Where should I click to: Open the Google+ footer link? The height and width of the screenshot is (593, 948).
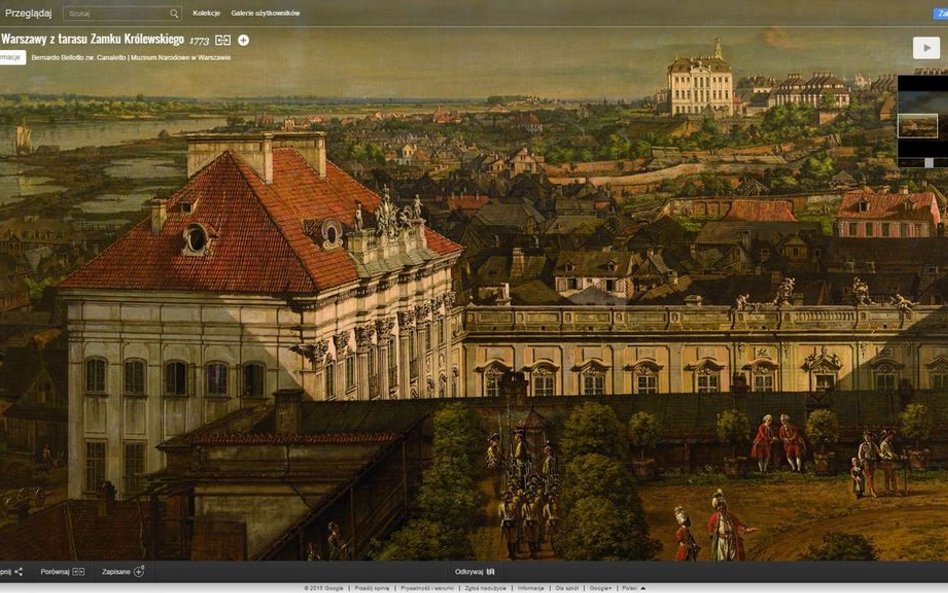[600, 588]
